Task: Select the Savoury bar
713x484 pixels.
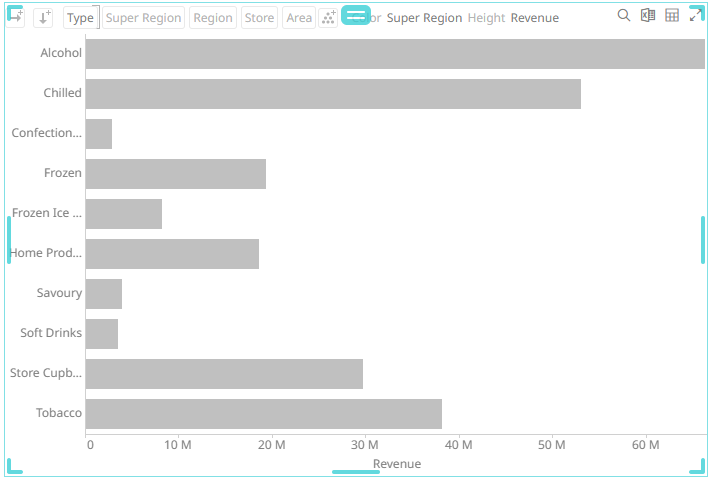Action: tap(104, 294)
